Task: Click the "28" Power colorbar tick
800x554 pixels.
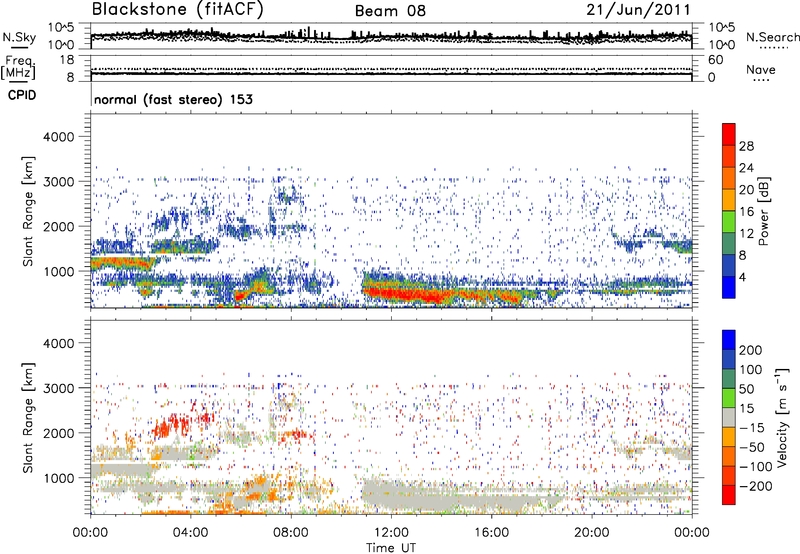Action: pos(746,146)
